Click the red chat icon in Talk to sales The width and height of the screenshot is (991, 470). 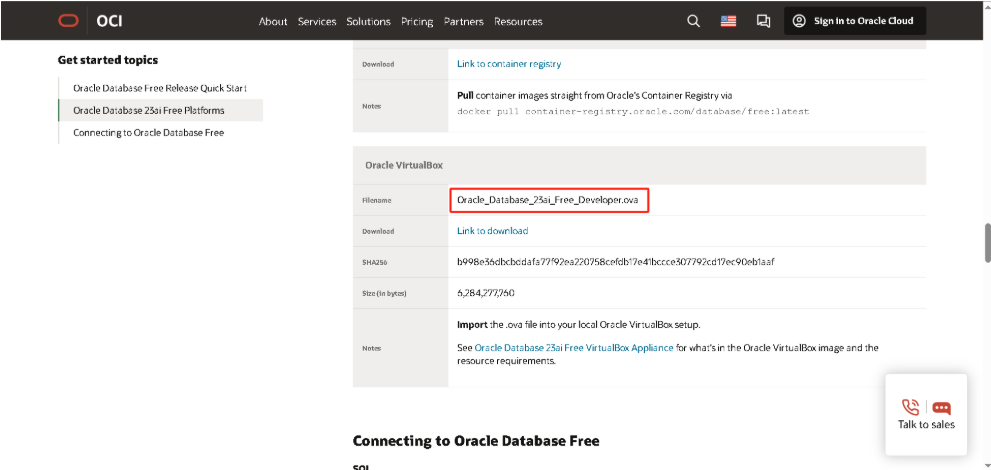pos(941,407)
